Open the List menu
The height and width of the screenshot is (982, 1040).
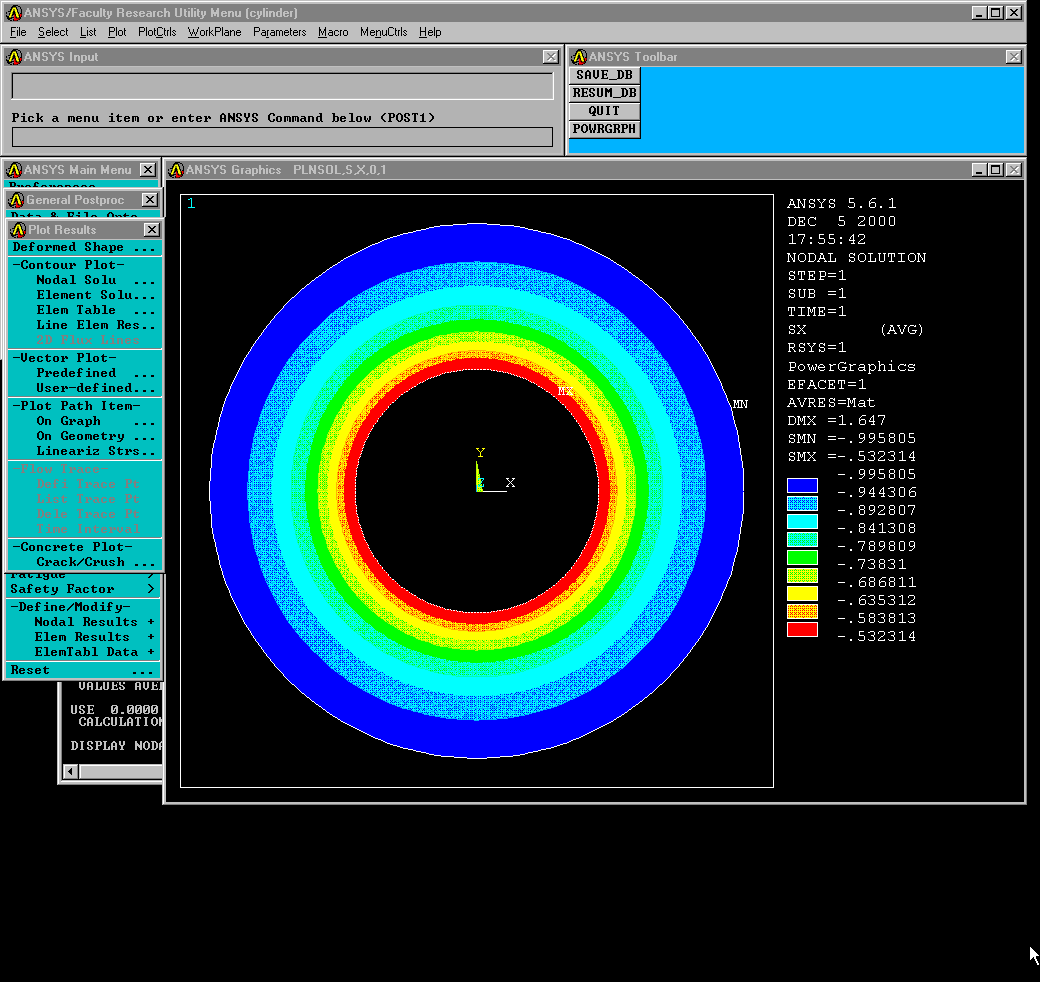pyautogui.click(x=88, y=32)
